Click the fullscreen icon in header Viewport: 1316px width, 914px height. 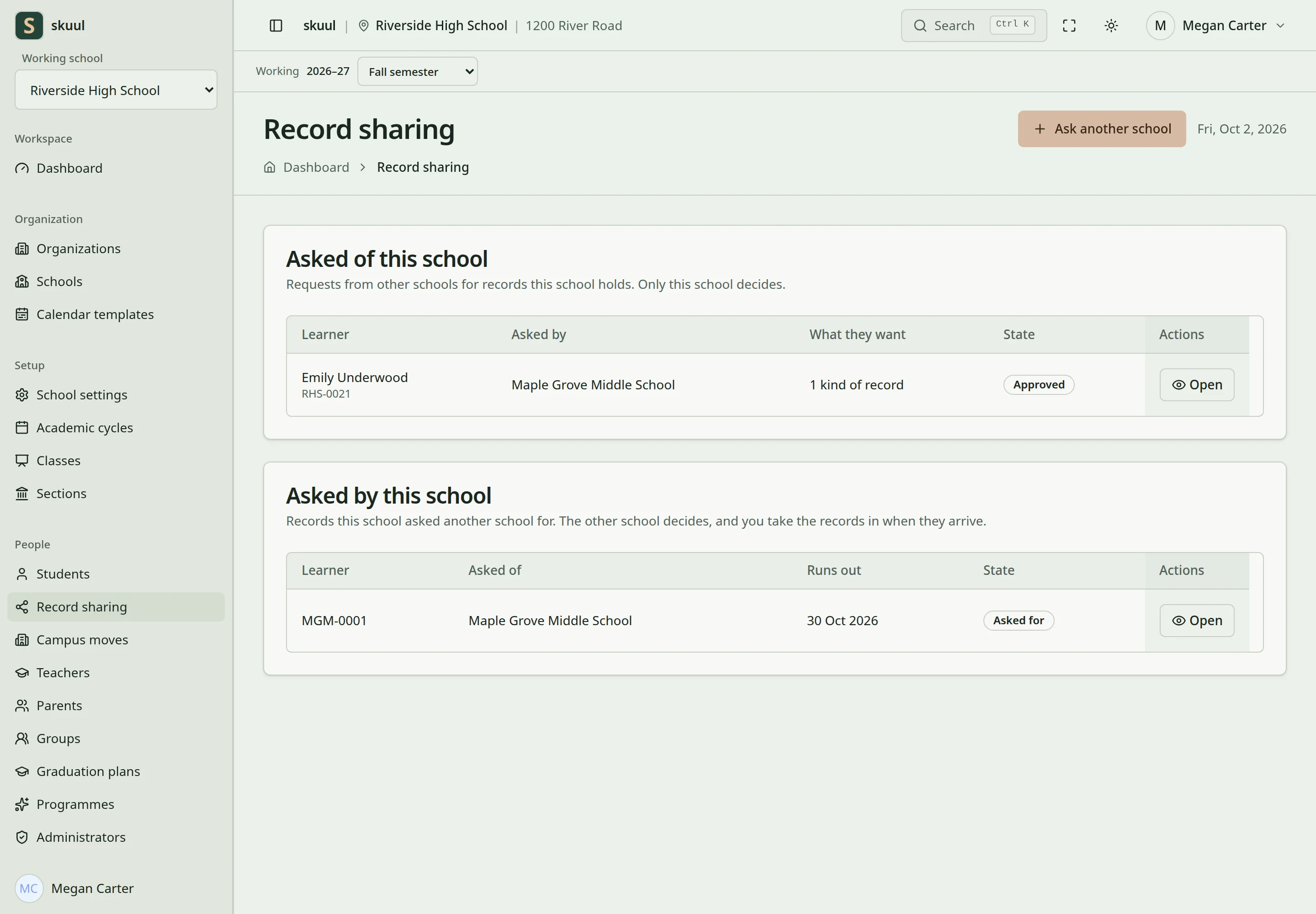pyautogui.click(x=1069, y=26)
